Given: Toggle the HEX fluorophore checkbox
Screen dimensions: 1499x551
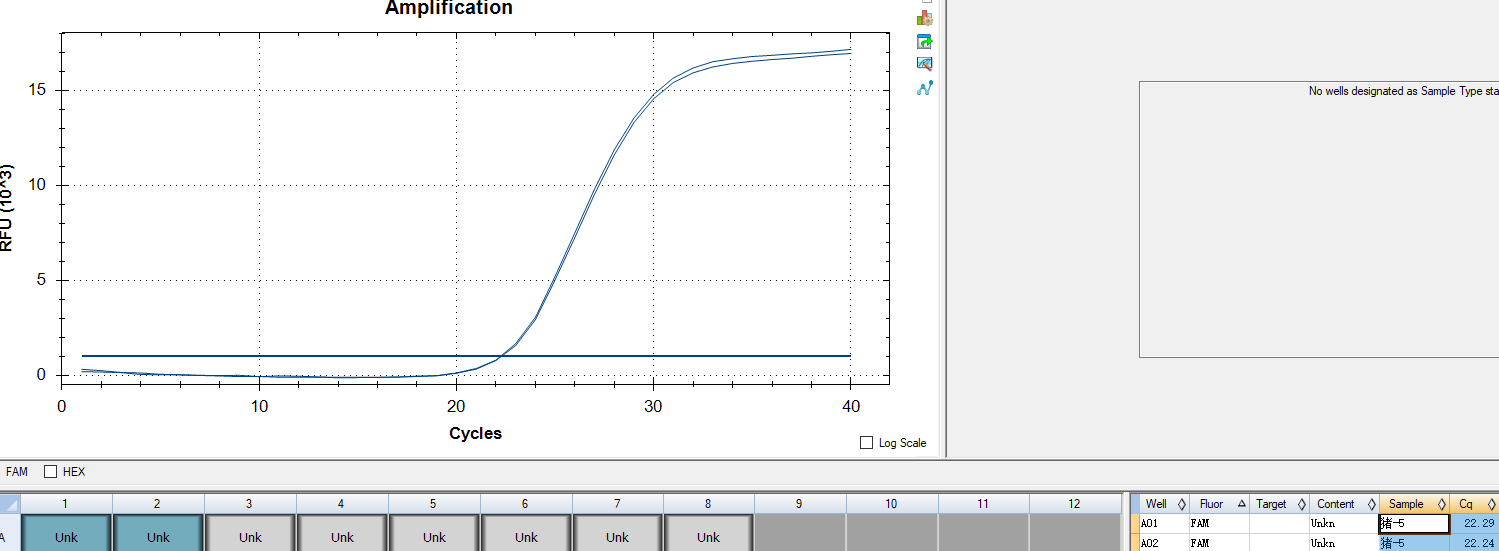Looking at the screenshot, I should pyautogui.click(x=50, y=471).
